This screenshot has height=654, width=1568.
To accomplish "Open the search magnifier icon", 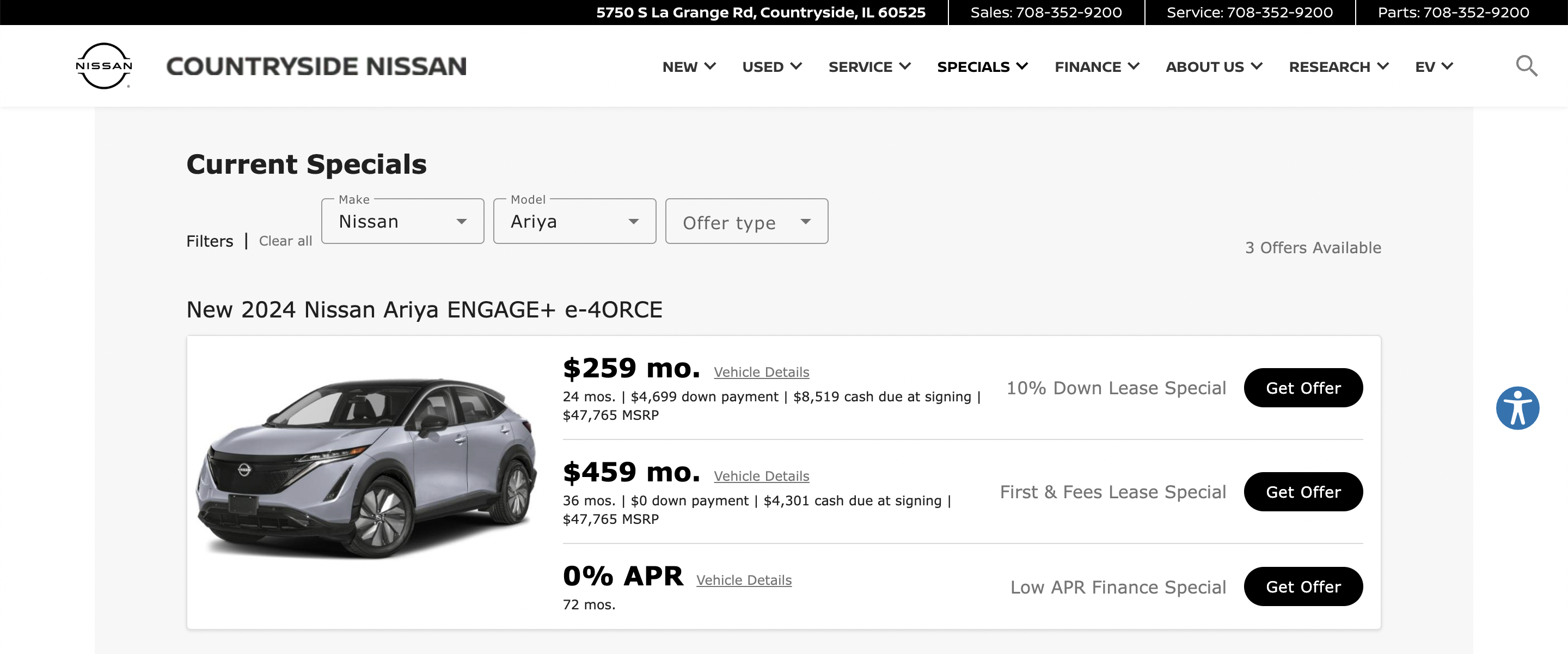I will click(1526, 66).
